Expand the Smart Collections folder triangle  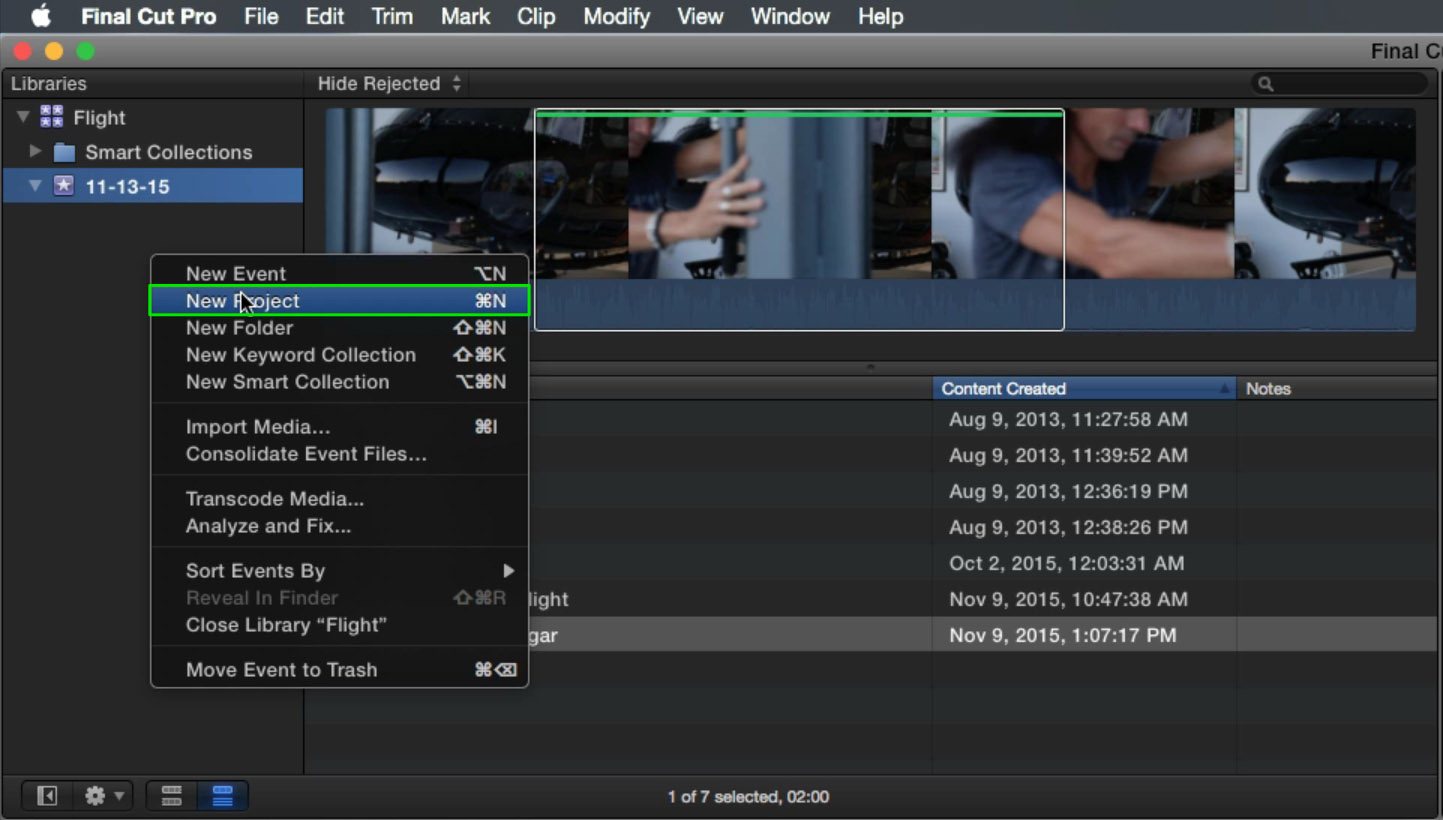pos(35,152)
